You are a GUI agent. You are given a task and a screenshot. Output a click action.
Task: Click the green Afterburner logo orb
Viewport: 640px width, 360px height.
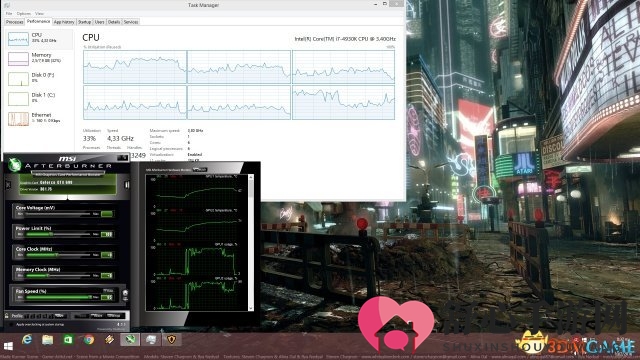[15, 165]
